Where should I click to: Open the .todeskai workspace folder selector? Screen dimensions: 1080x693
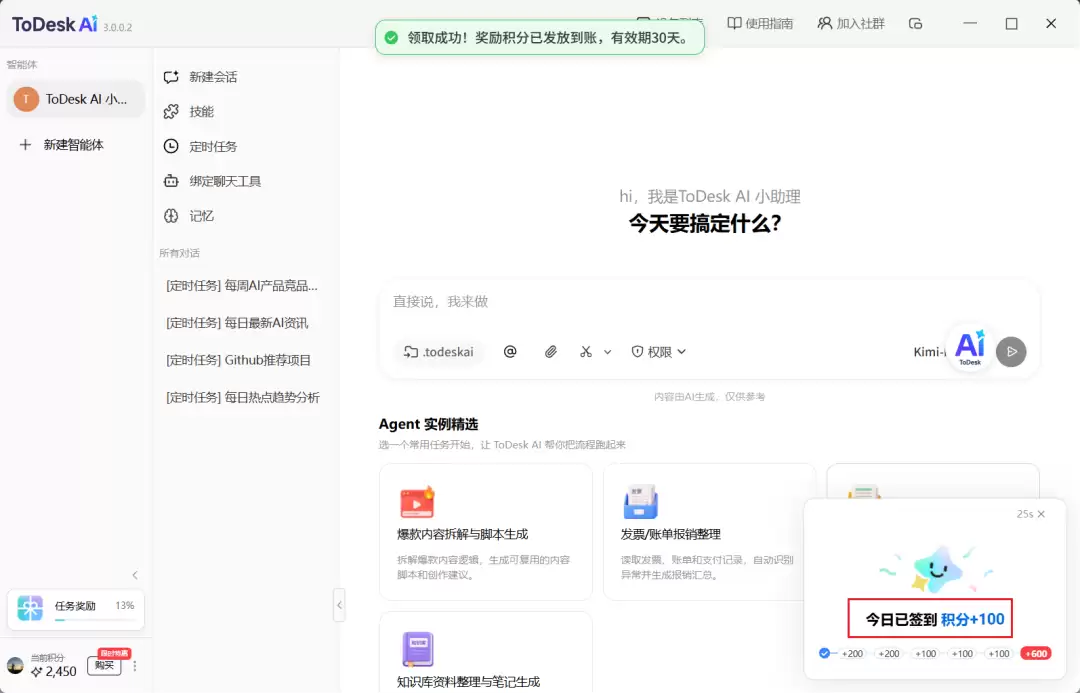point(439,352)
